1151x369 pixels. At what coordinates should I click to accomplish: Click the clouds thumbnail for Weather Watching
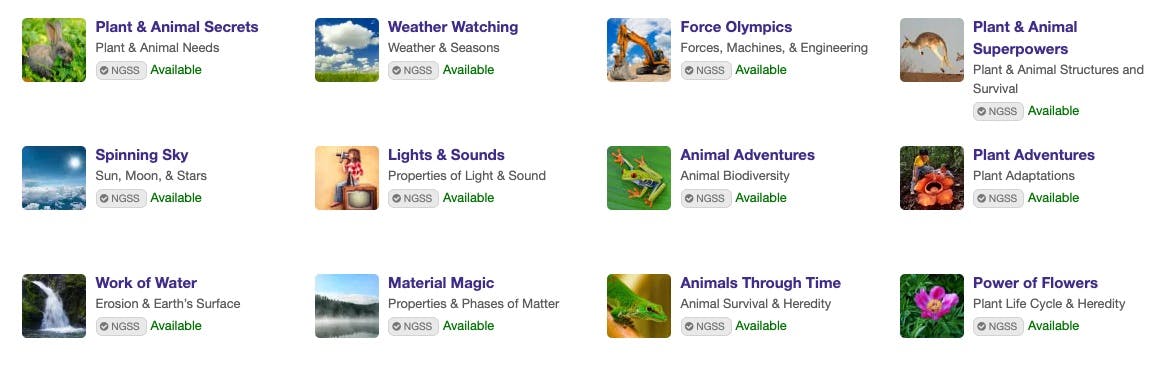pos(346,50)
